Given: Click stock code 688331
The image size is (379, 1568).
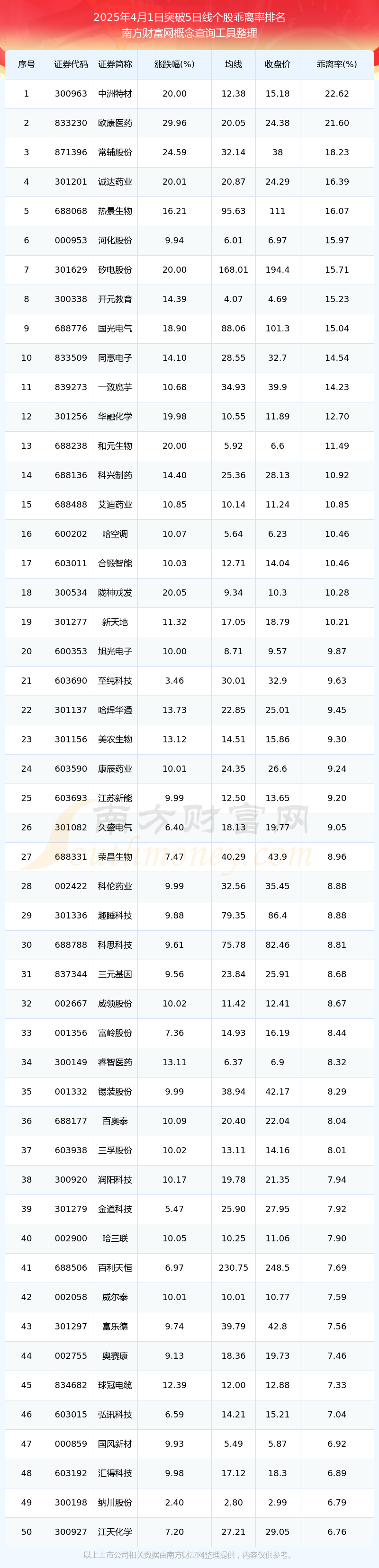Looking at the screenshot, I should click(71, 857).
